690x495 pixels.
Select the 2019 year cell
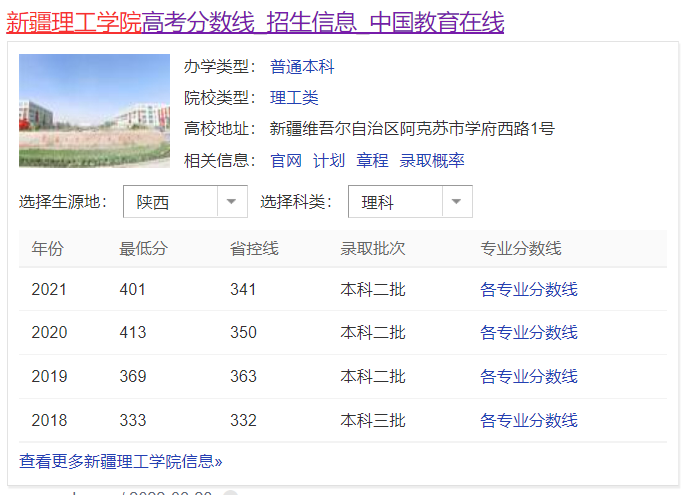click(49, 376)
